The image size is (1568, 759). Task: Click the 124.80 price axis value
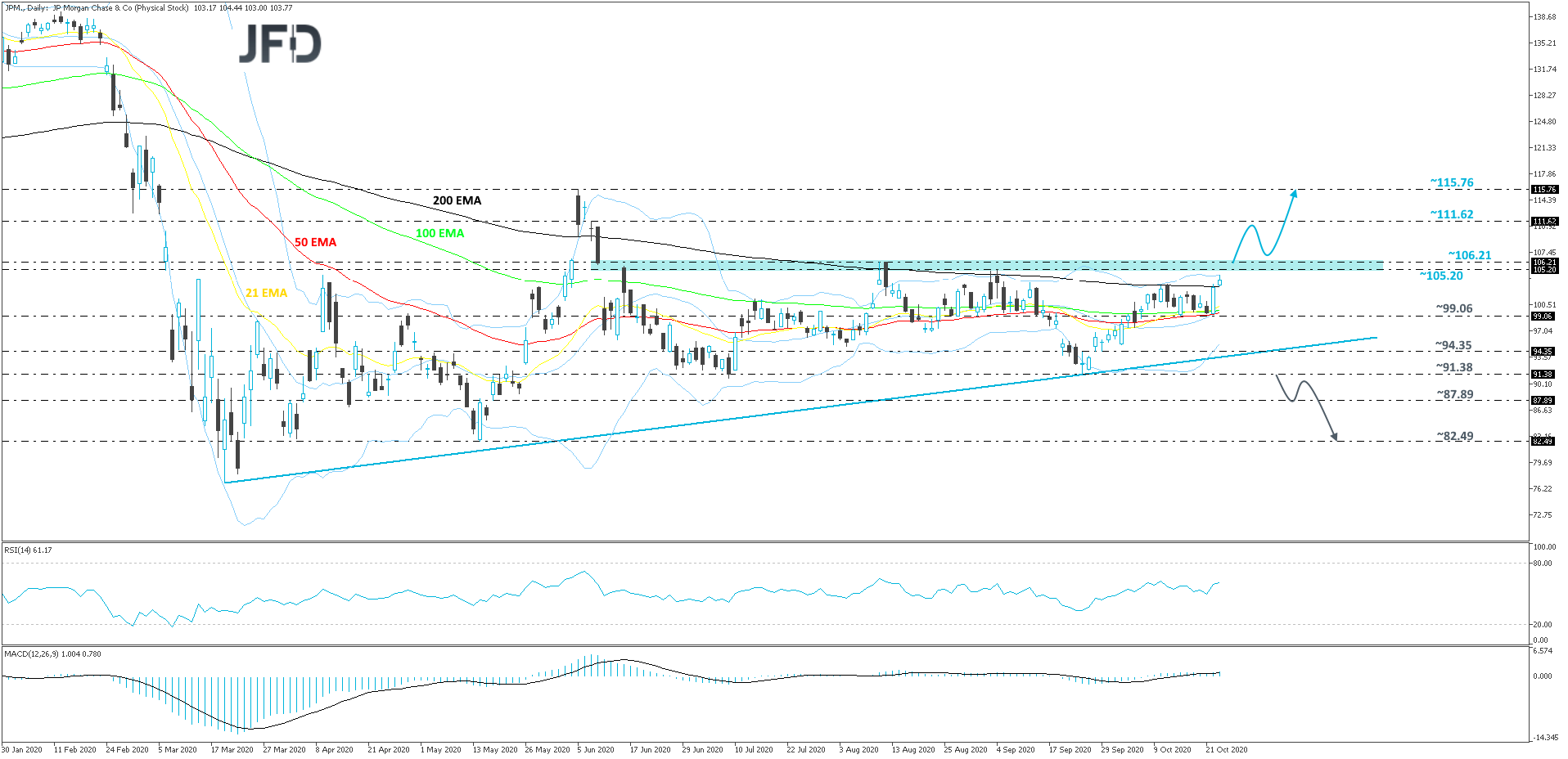(x=1544, y=121)
